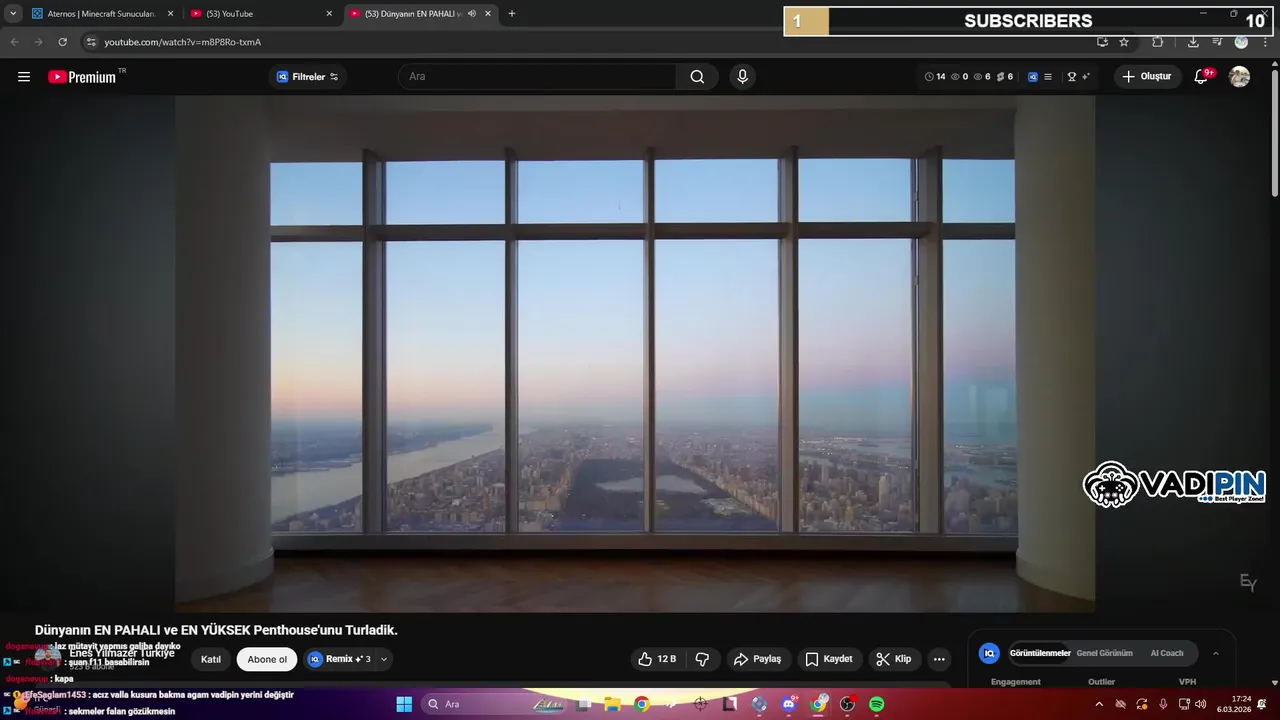
Task: Dislike the video
Action: pyautogui.click(x=702, y=659)
